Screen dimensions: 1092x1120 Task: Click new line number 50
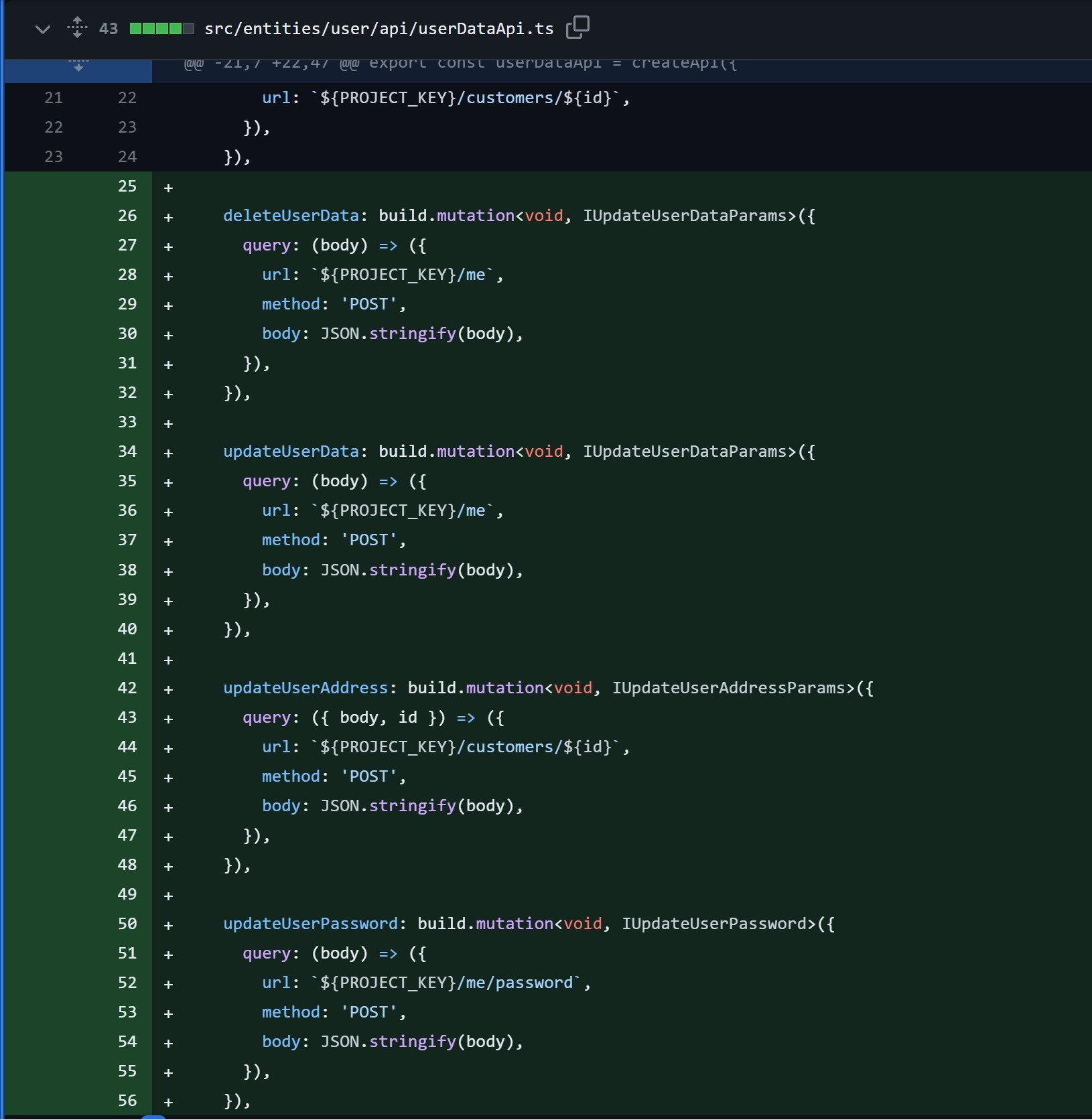pyautogui.click(x=127, y=924)
